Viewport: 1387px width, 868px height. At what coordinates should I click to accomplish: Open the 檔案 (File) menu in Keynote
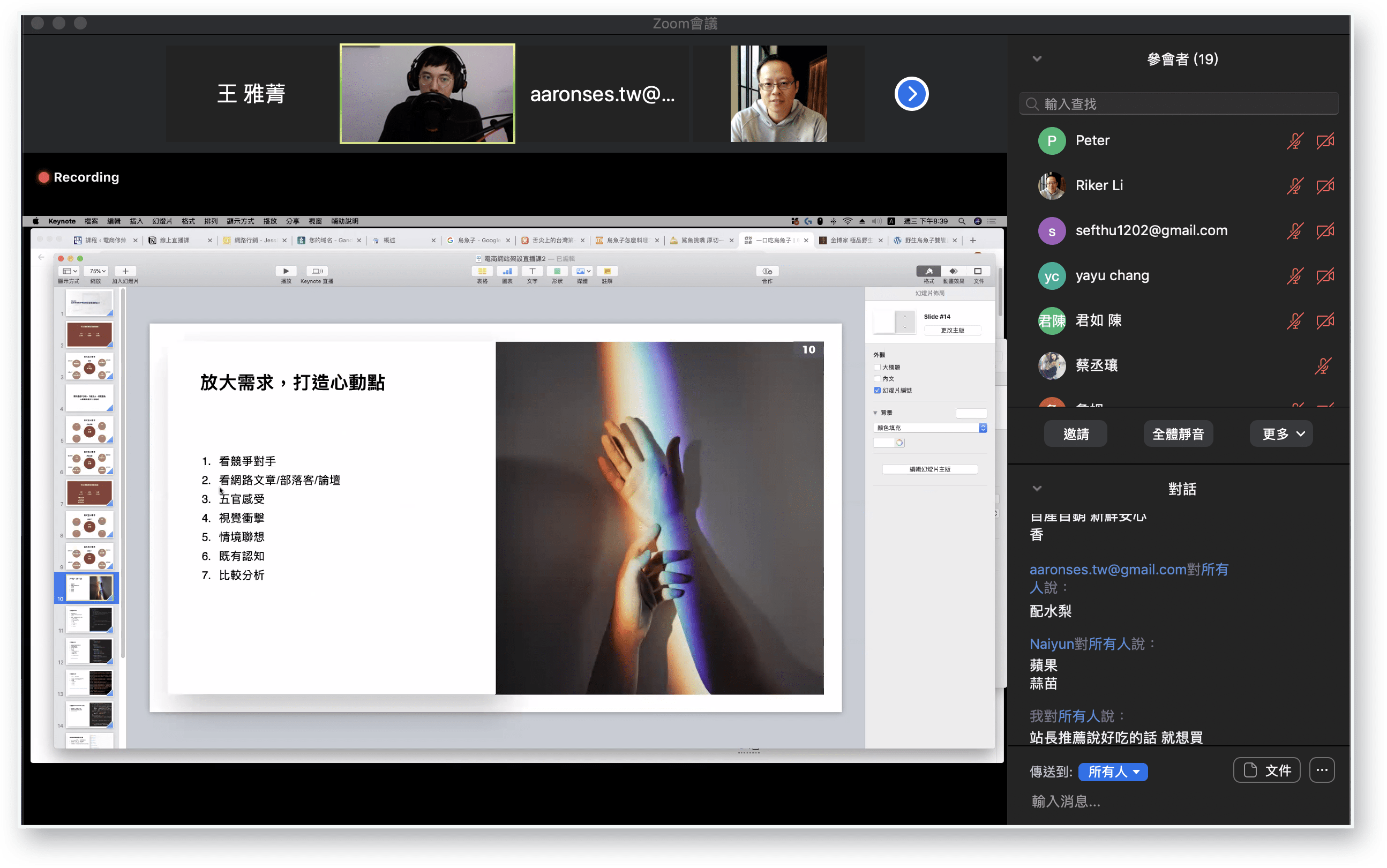91,221
